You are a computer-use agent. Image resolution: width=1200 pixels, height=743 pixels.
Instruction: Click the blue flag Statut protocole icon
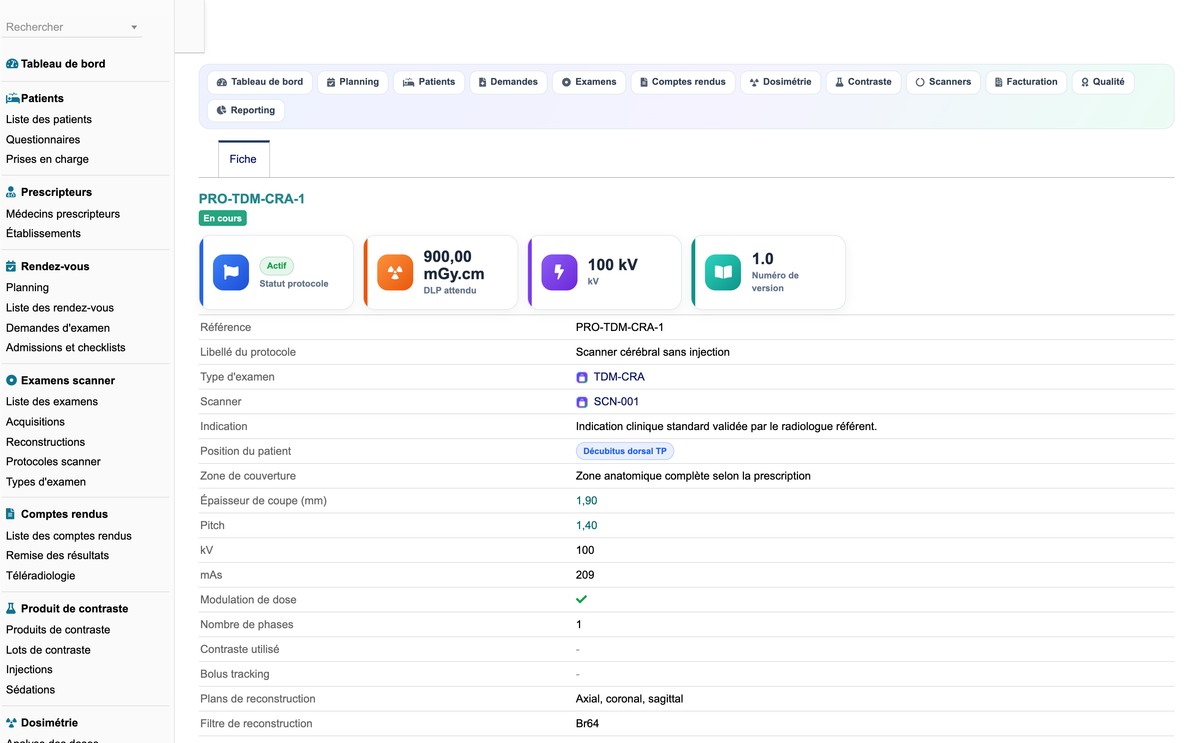tap(231, 272)
